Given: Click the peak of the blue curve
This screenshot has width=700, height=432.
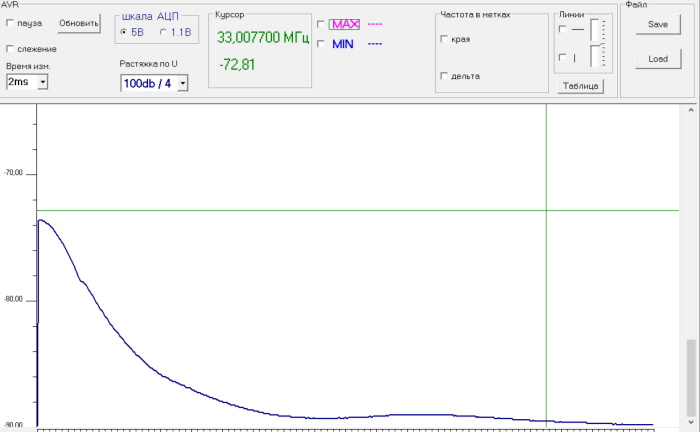Looking at the screenshot, I should click(41, 220).
